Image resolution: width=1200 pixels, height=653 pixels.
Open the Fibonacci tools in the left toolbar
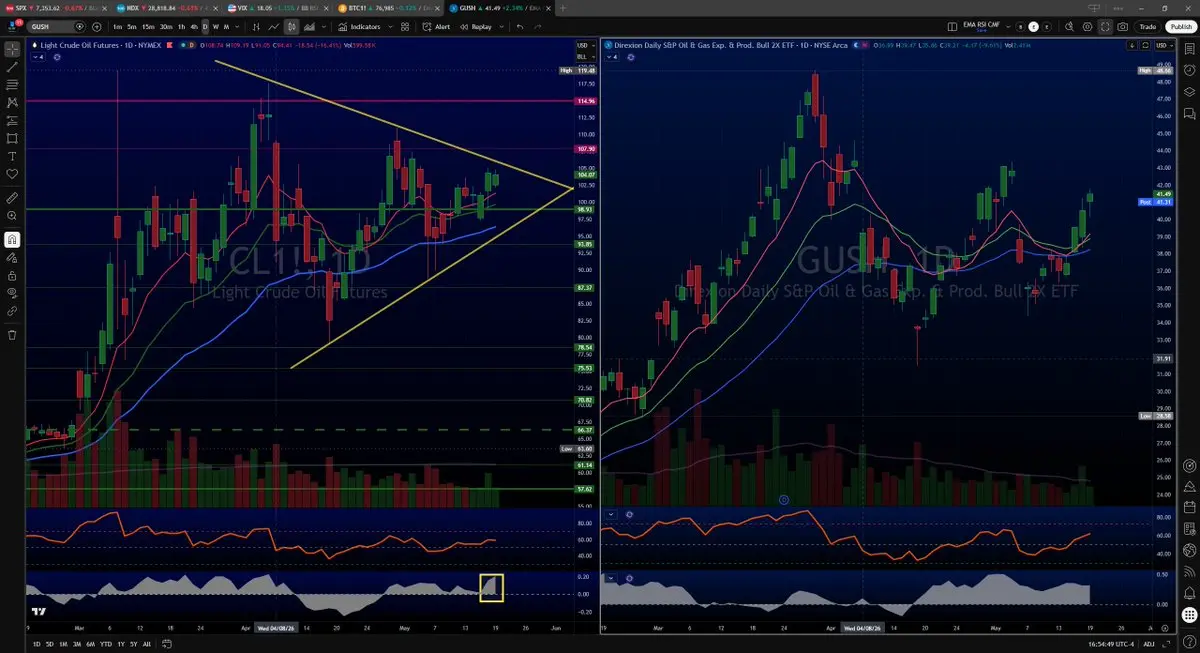tap(12, 84)
